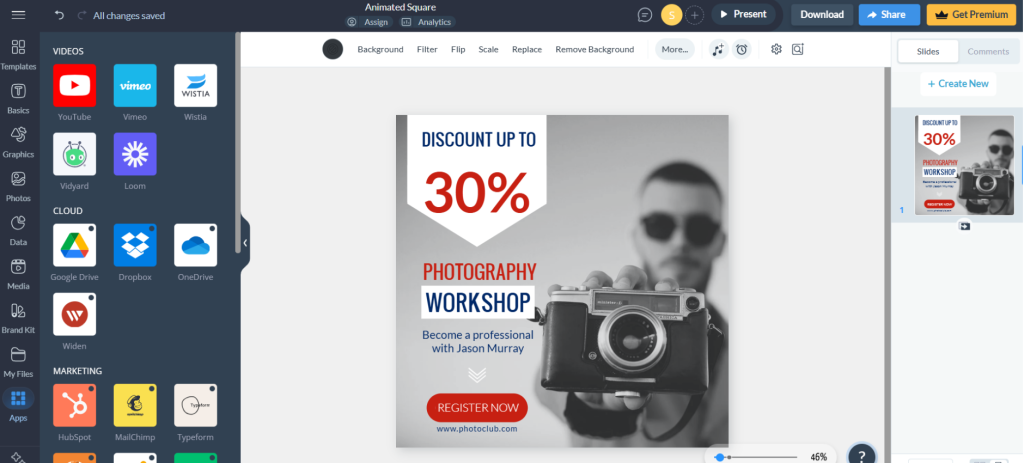Viewport: 1024px width, 463px height.
Task: Open the comments chat bubble icon
Action: tap(645, 14)
